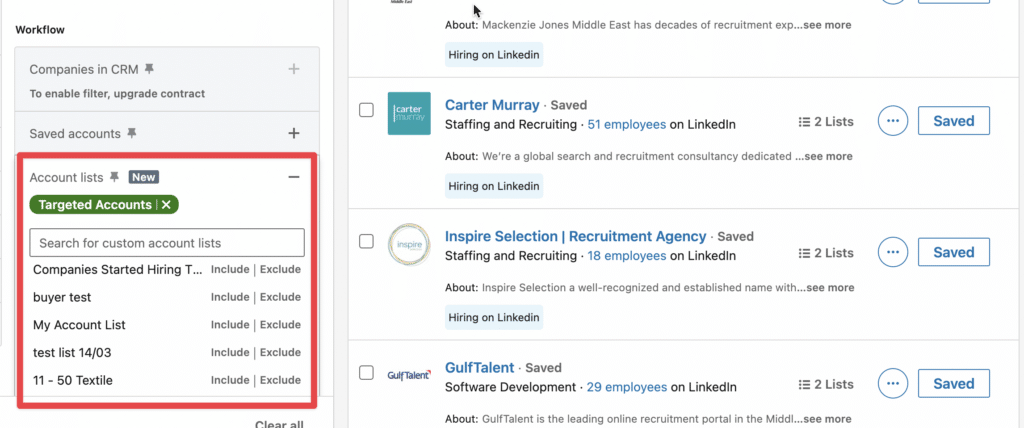The image size is (1024, 428).
Task: Include the test list 14/03
Action: point(230,352)
